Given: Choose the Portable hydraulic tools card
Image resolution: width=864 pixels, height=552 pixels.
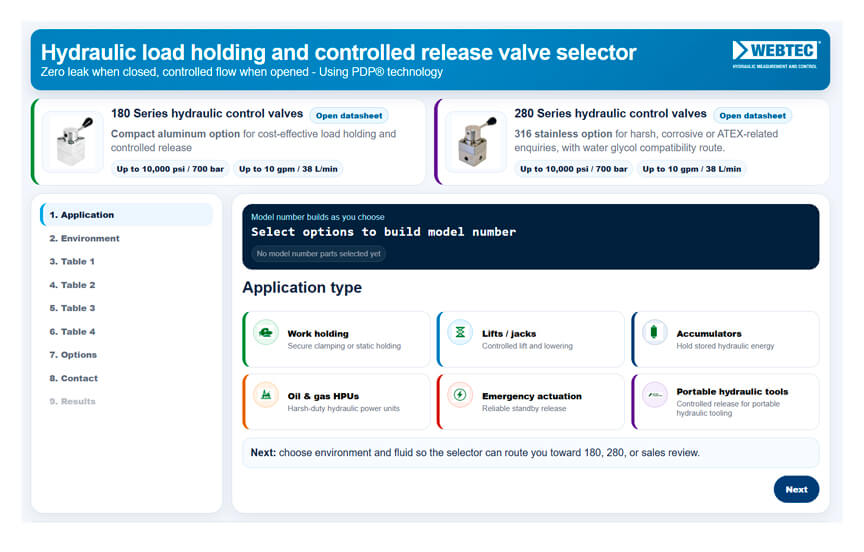Looking at the screenshot, I should (x=725, y=402).
